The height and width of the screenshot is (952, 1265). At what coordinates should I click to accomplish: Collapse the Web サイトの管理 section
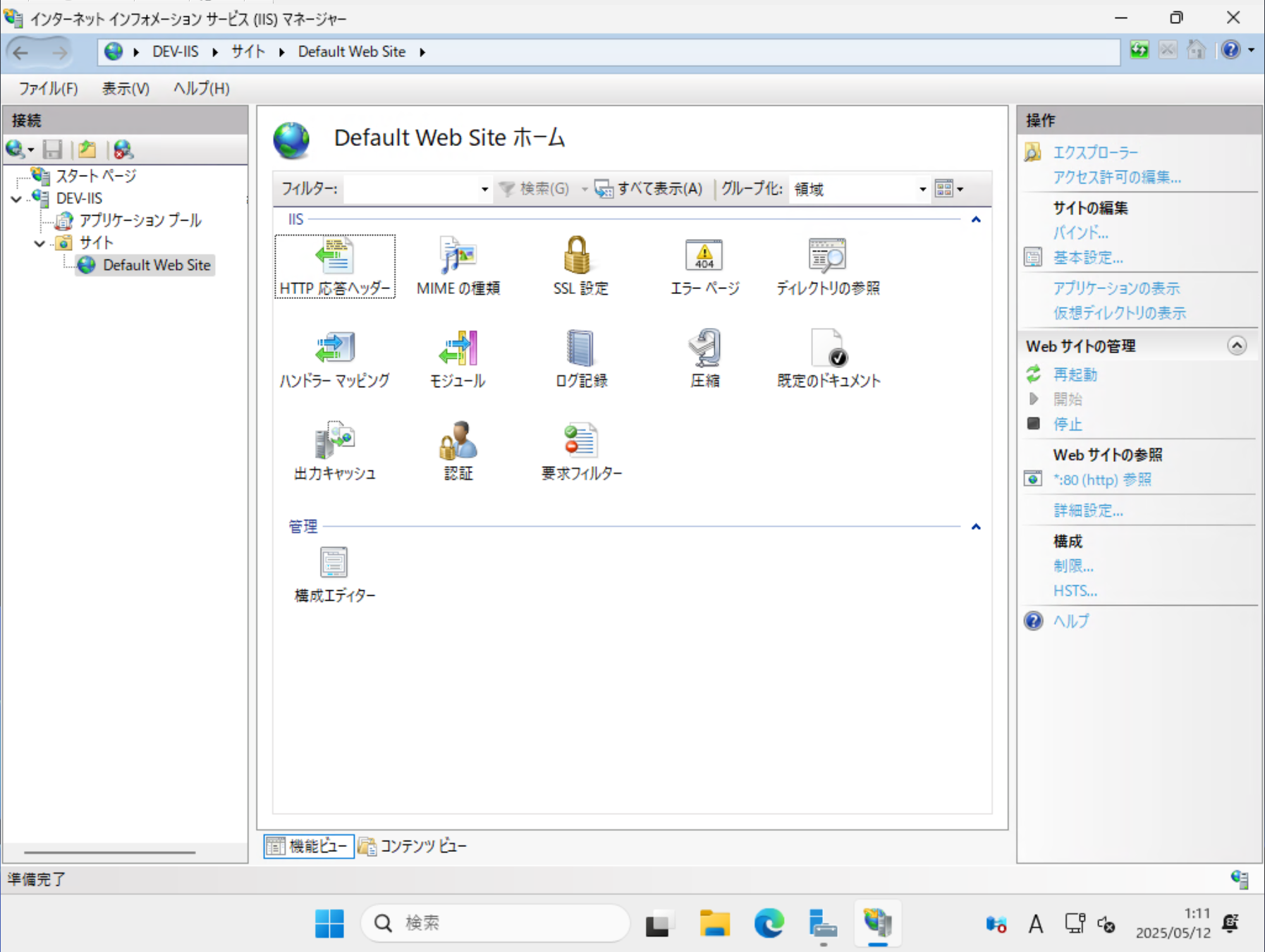tap(1237, 346)
